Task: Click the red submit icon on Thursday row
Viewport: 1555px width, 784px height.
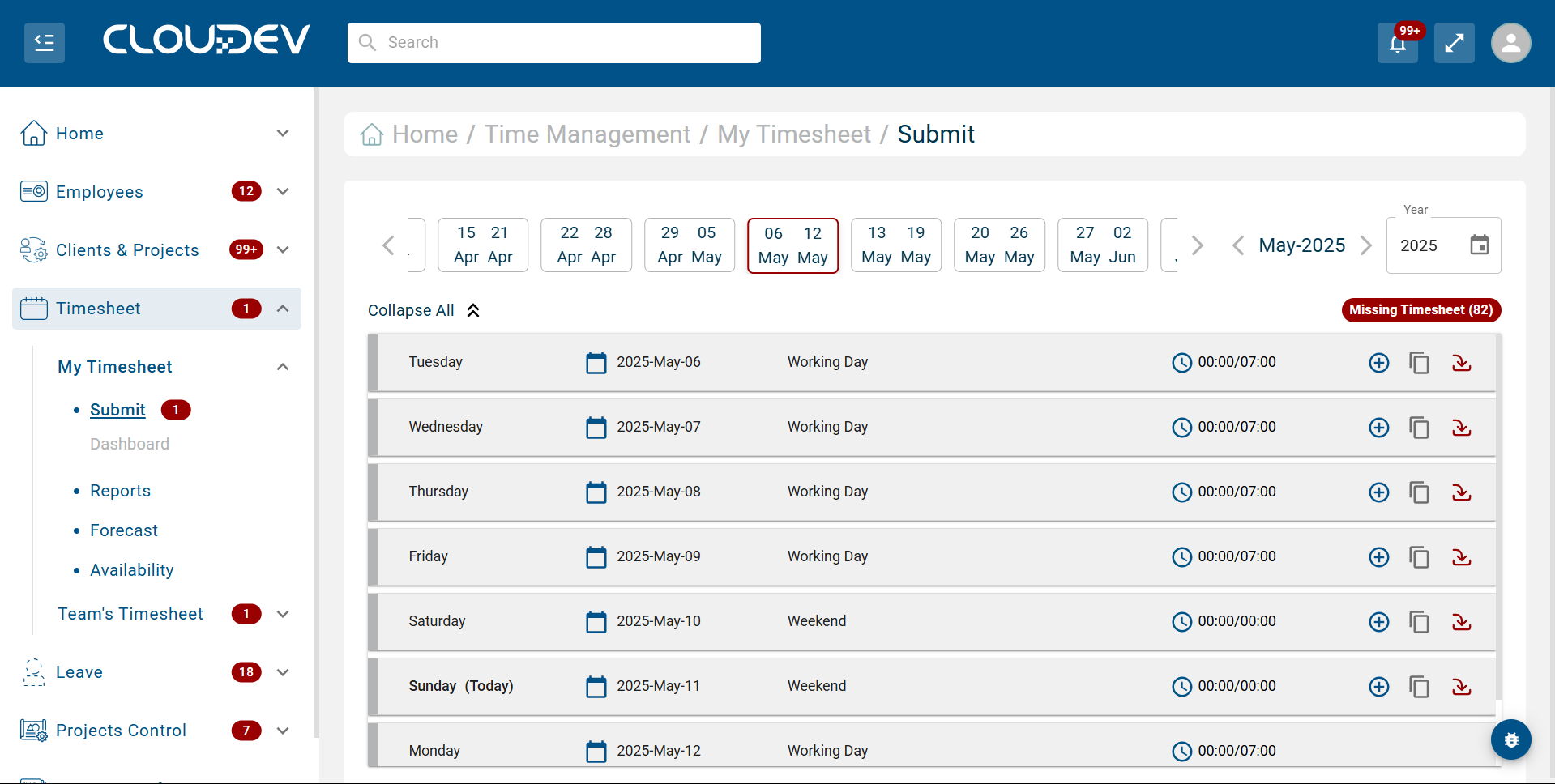Action: (x=1461, y=492)
